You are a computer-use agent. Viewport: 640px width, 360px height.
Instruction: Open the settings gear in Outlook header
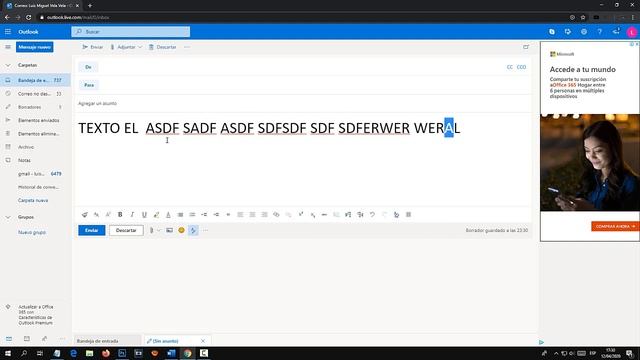584,31
